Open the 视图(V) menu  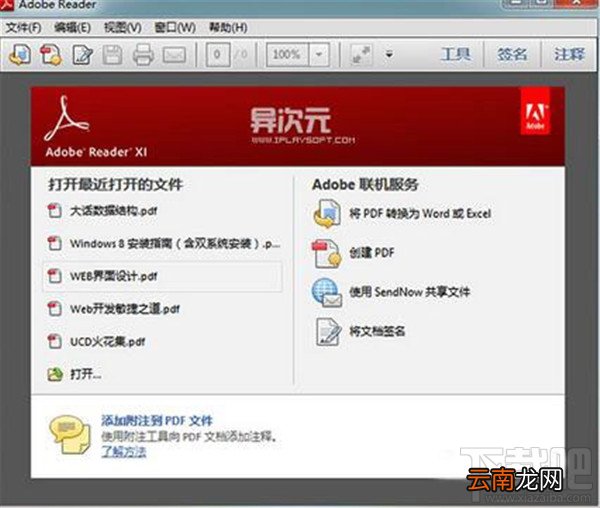point(123,28)
